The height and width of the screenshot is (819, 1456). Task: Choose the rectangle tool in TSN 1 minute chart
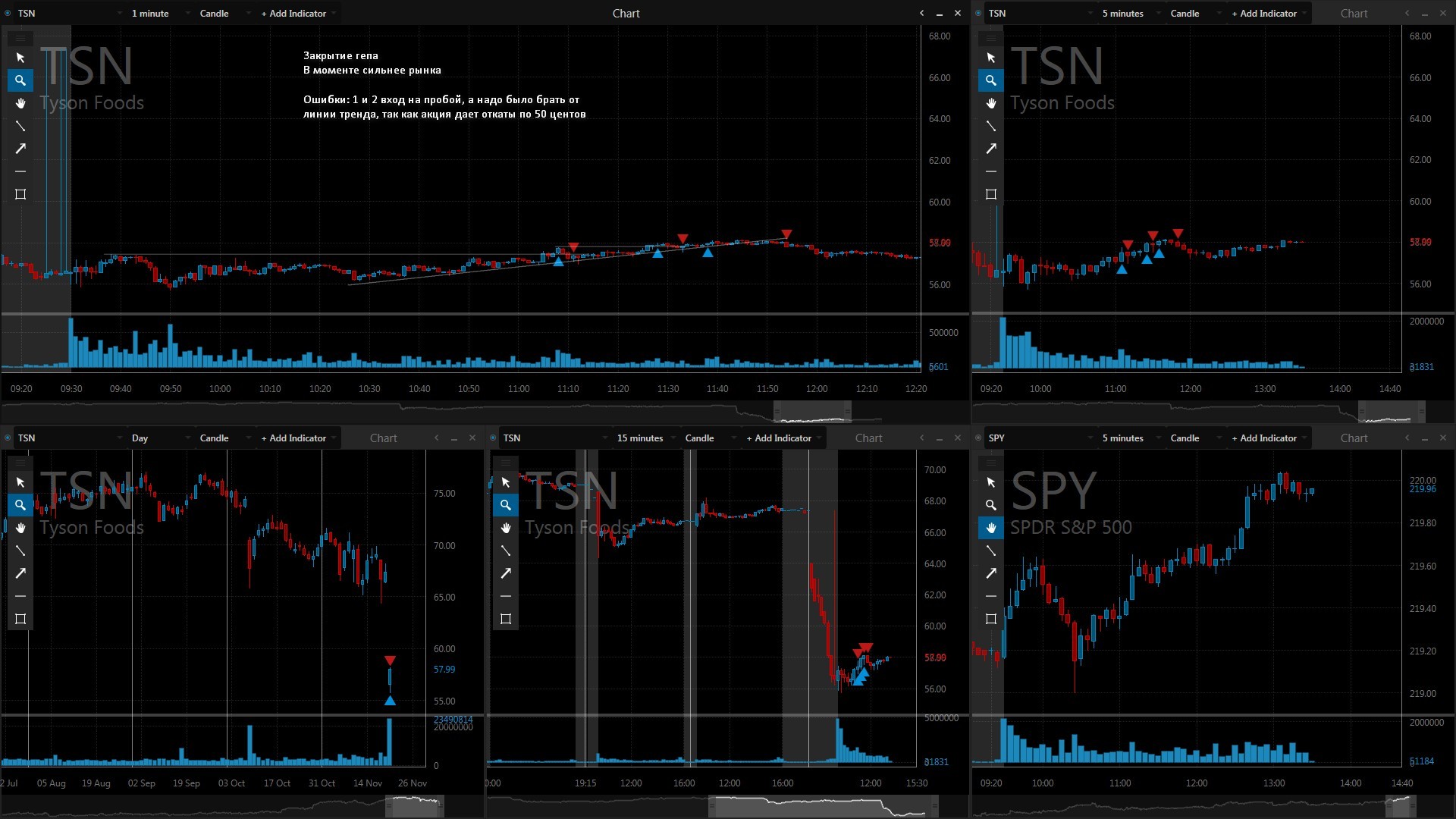[x=20, y=194]
